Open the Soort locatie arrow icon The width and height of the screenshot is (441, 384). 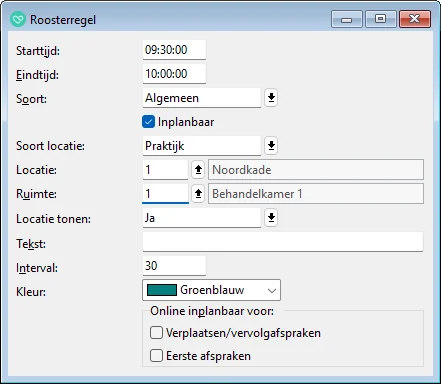[x=271, y=146]
